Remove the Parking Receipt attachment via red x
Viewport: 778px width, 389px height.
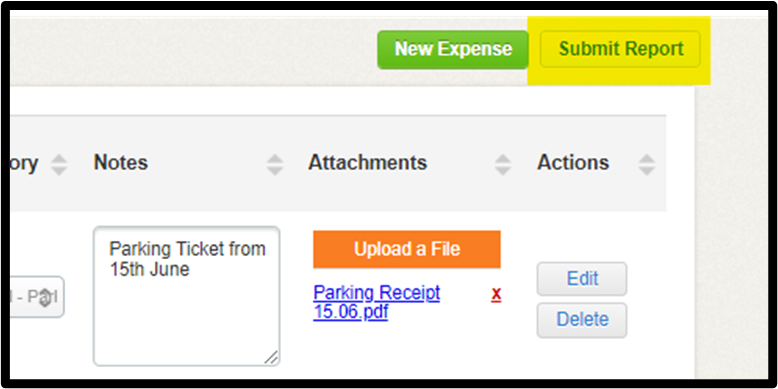[496, 294]
